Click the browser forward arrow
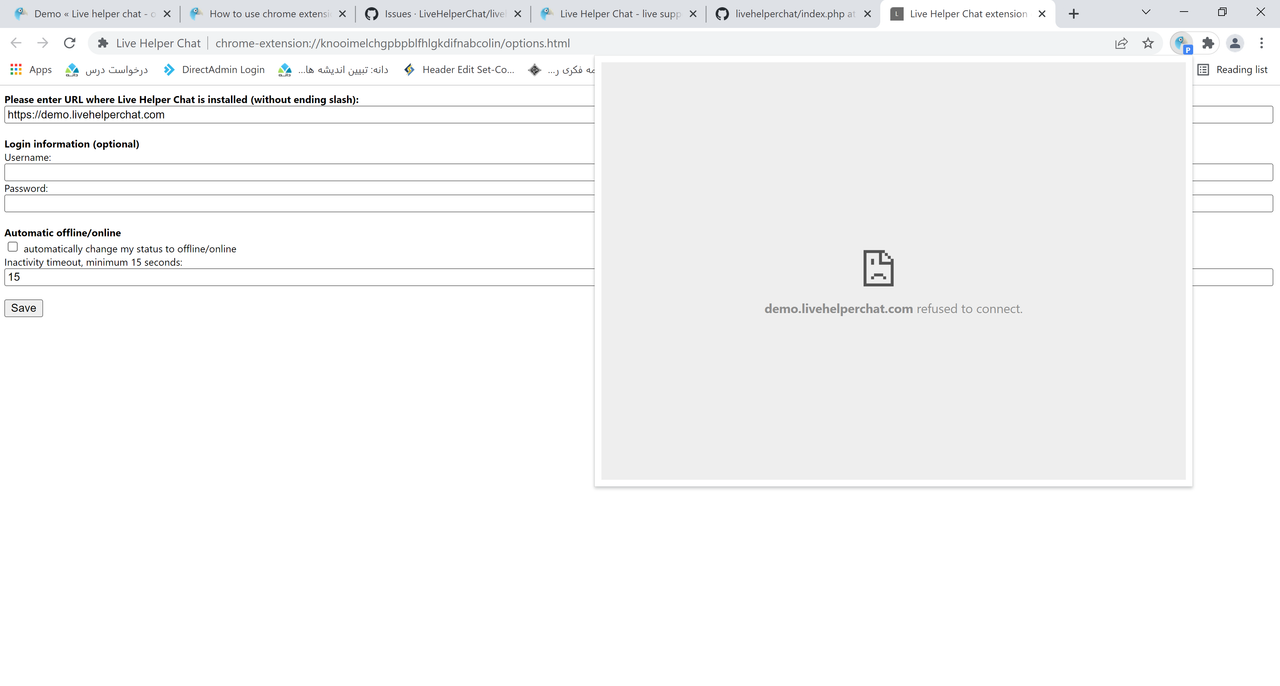 [42, 43]
